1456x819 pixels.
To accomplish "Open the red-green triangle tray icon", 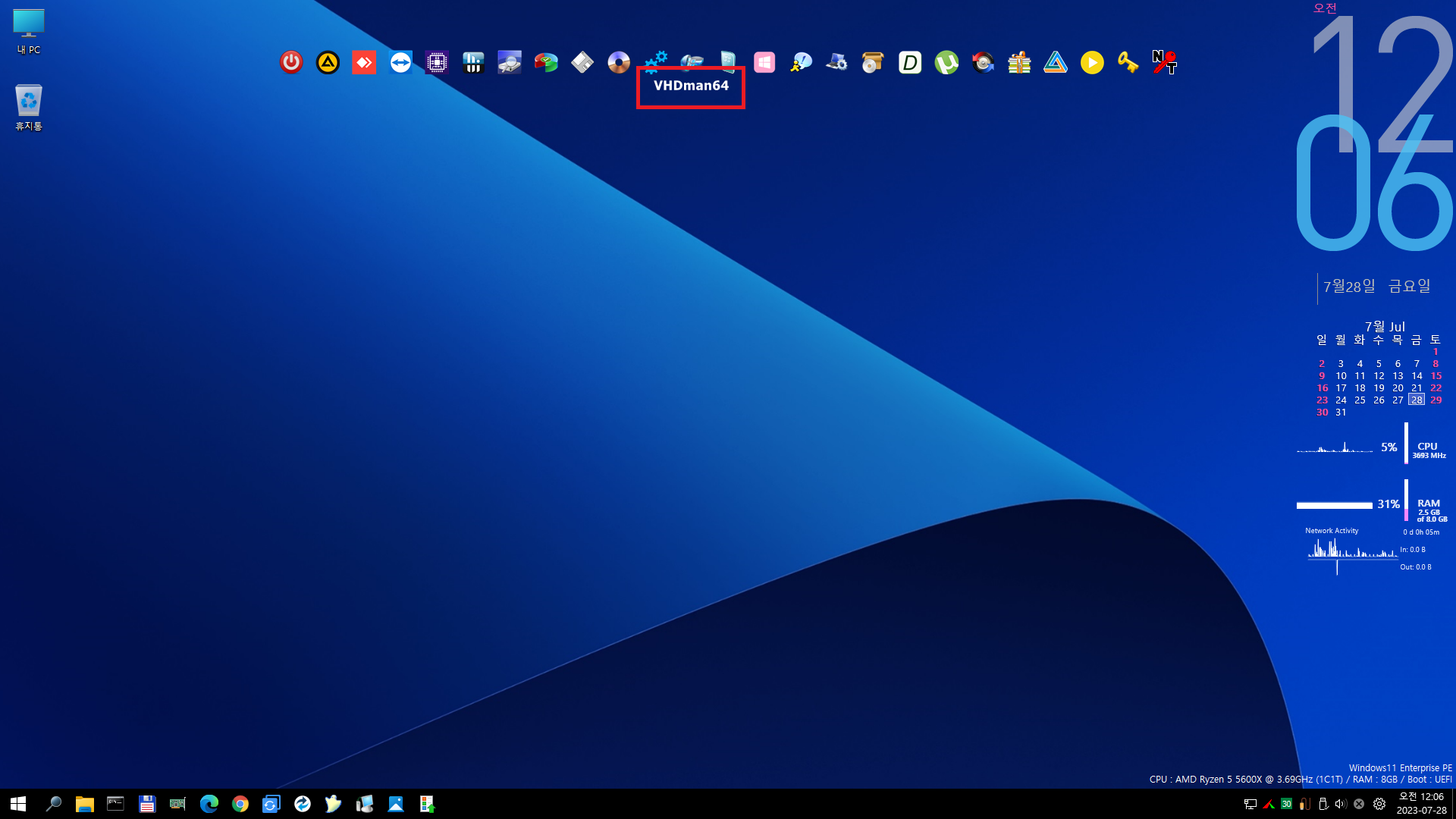I will (x=1268, y=804).
